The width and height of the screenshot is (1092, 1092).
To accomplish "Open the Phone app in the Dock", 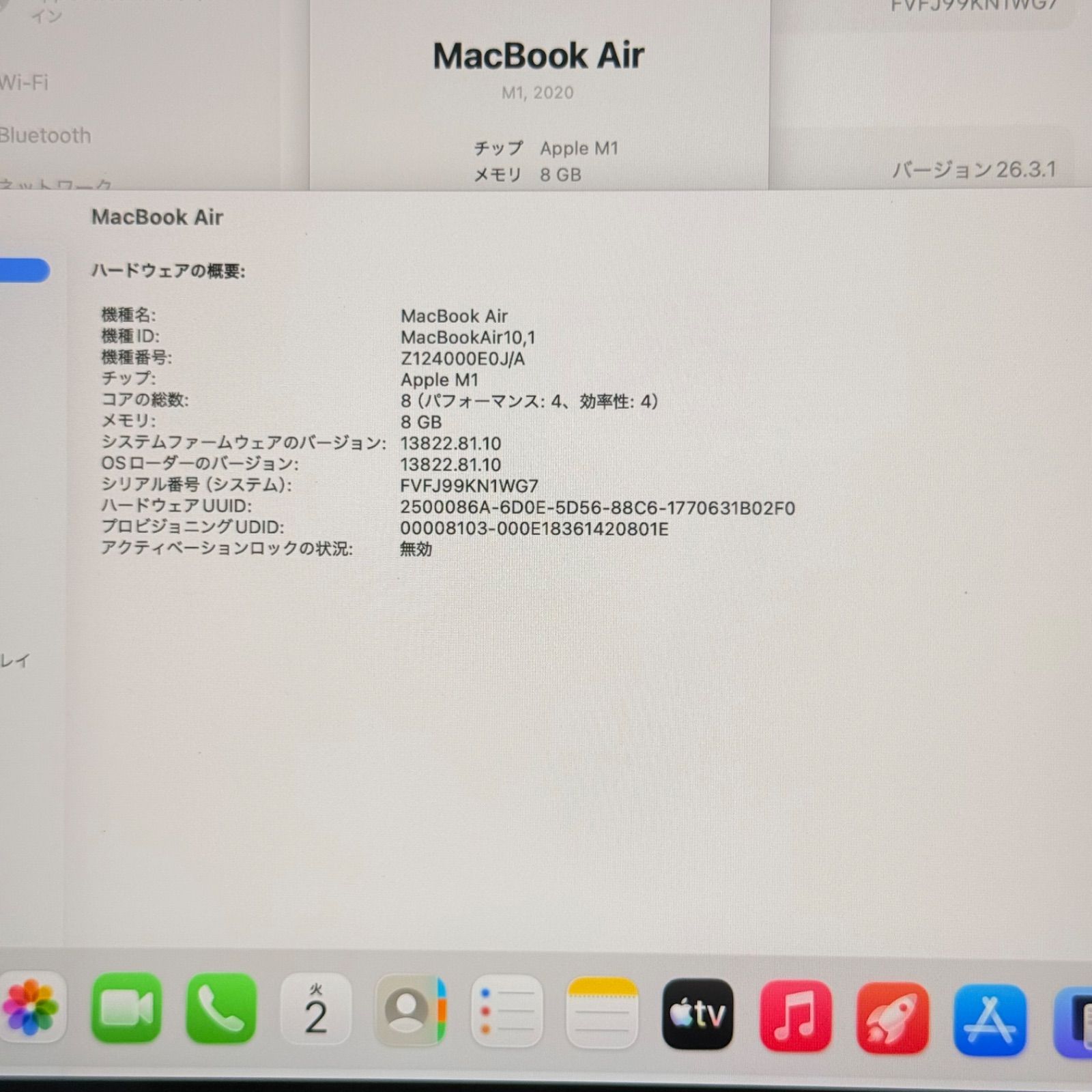I will 221,1008.
